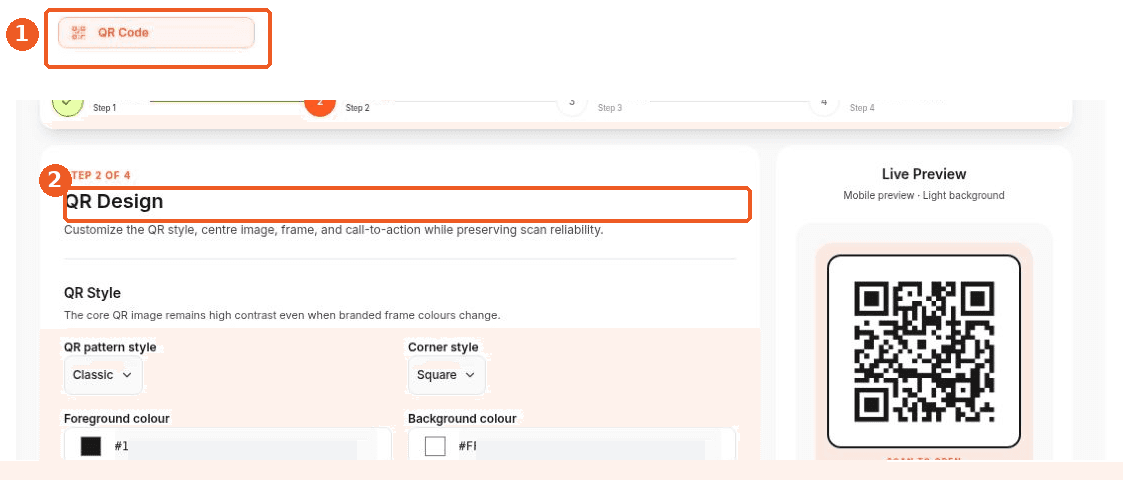Open the white background colour swatch
This screenshot has height=480, width=1123.
(435, 447)
